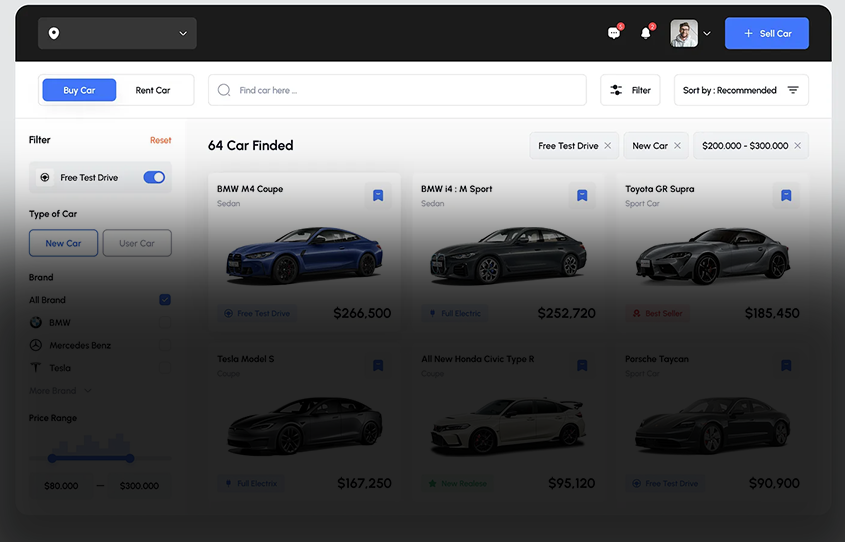
Task: Open the Tesla Model S car image
Action: [304, 426]
